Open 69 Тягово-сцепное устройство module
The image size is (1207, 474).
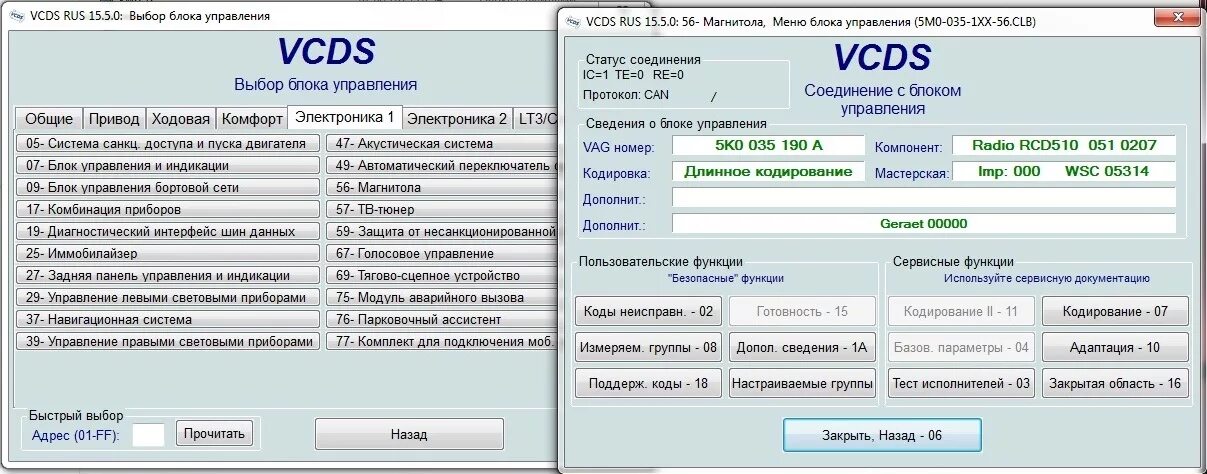[x=442, y=275]
